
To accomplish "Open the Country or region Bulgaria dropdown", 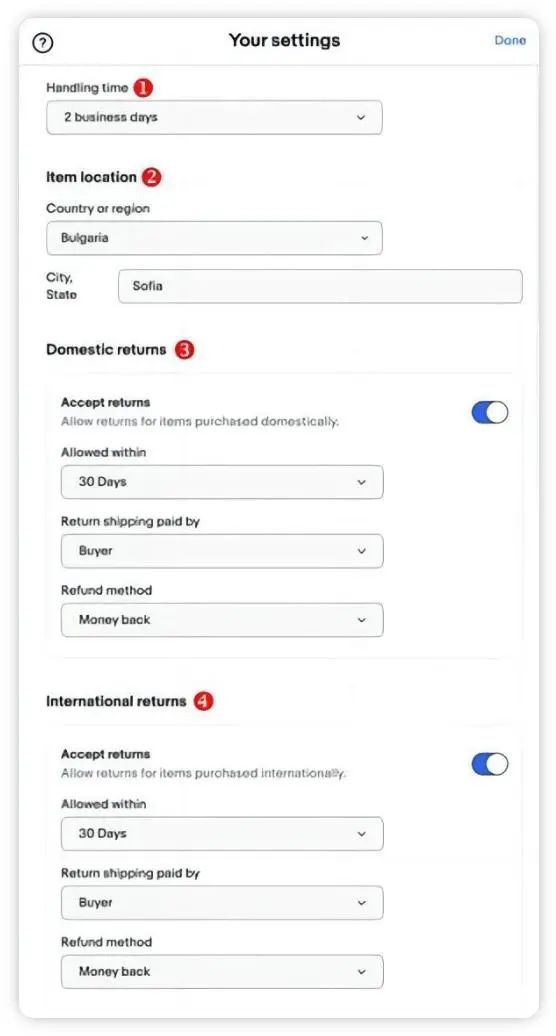I will (x=214, y=238).
